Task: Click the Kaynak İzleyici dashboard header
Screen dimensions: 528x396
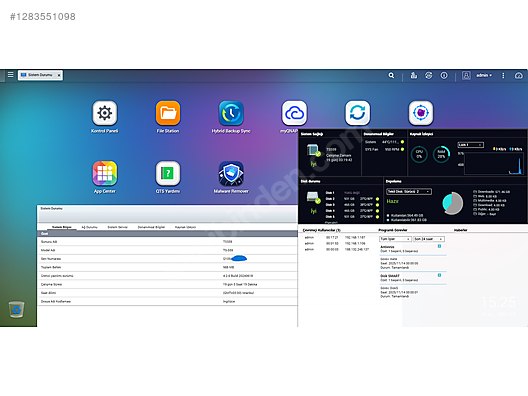Action: point(421,134)
